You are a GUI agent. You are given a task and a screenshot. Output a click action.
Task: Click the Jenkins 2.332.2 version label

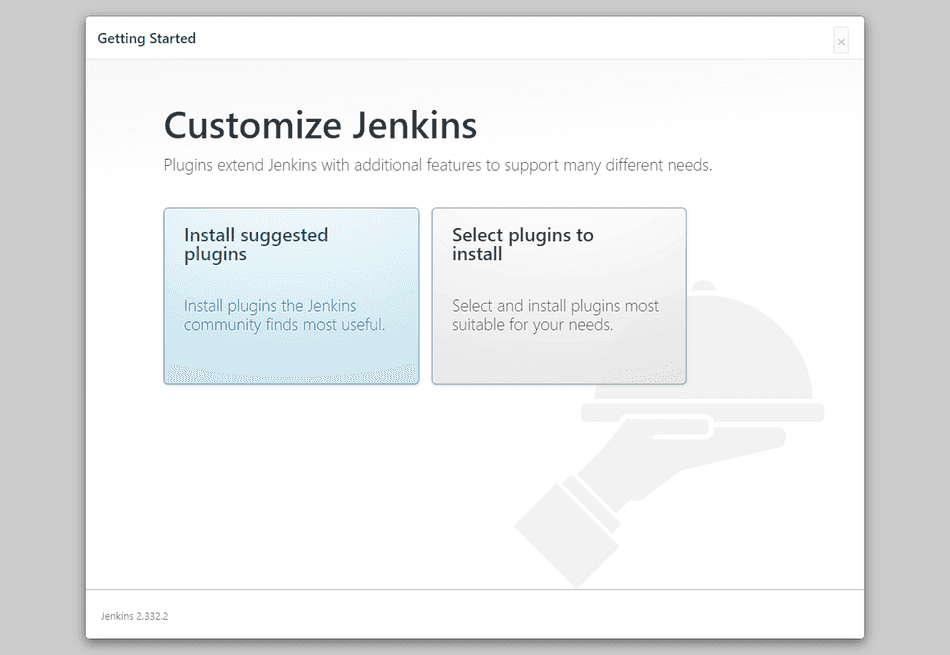(134, 616)
